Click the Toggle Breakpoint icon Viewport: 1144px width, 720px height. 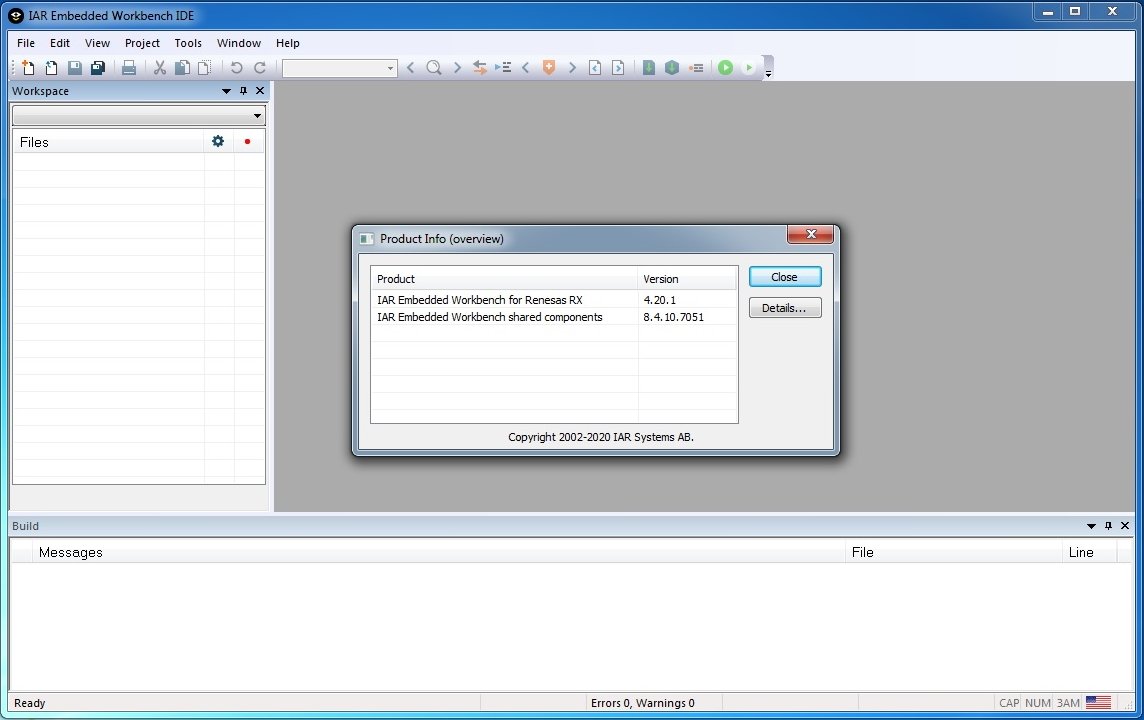click(x=695, y=68)
